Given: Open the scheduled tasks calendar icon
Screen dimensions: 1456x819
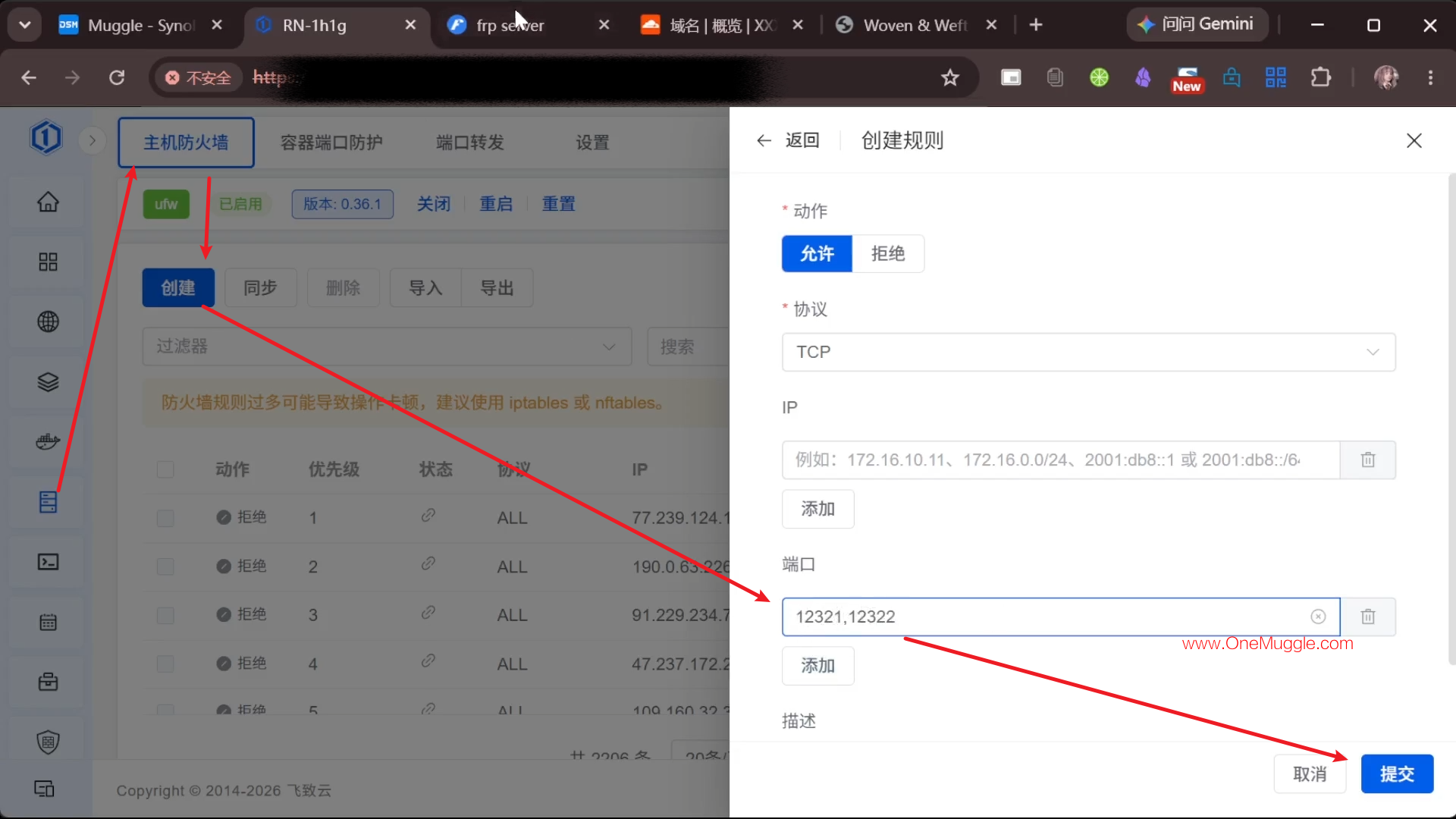Looking at the screenshot, I should coord(48,622).
